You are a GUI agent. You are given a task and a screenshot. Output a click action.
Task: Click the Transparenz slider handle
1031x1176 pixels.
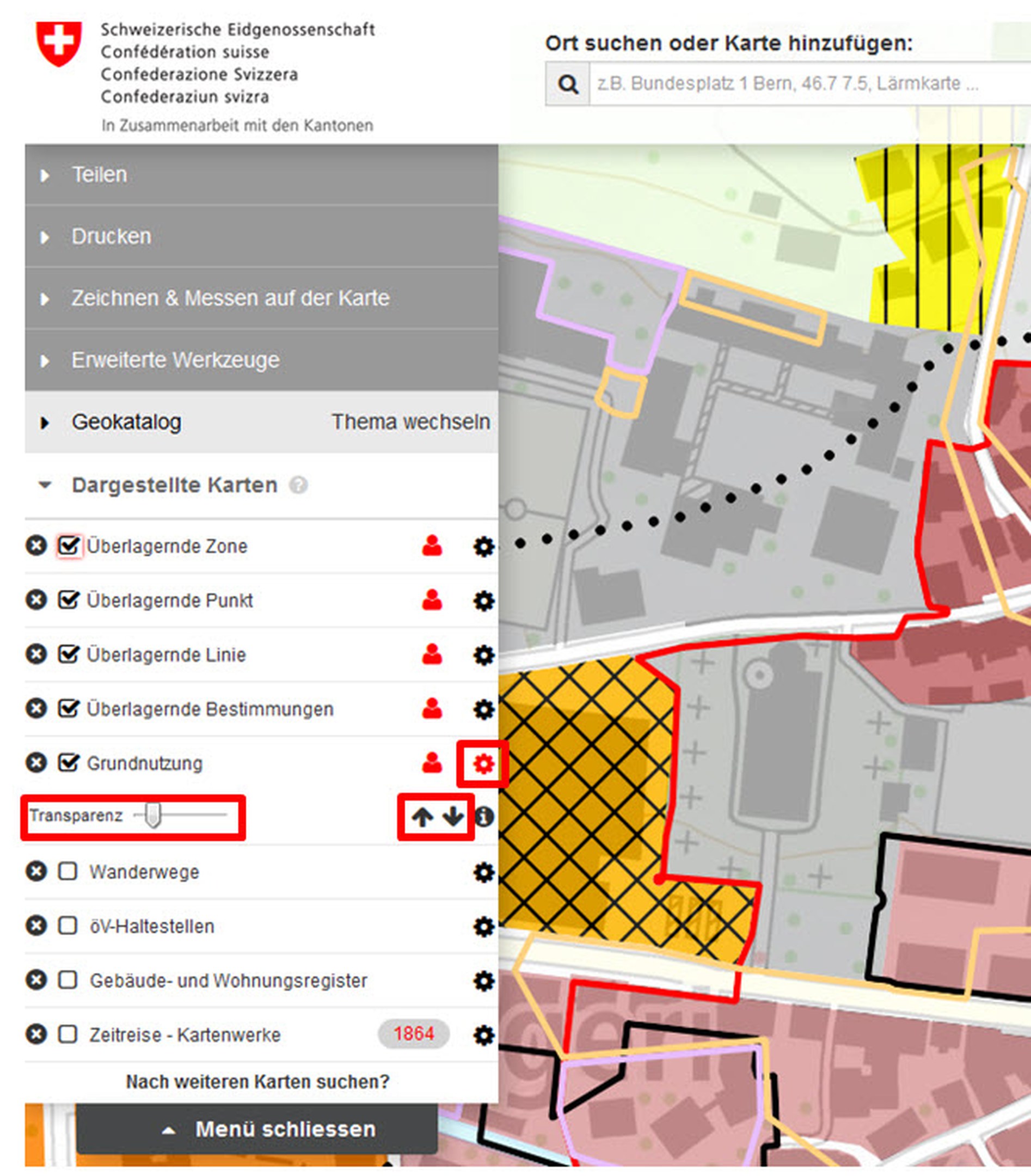pyautogui.click(x=152, y=815)
